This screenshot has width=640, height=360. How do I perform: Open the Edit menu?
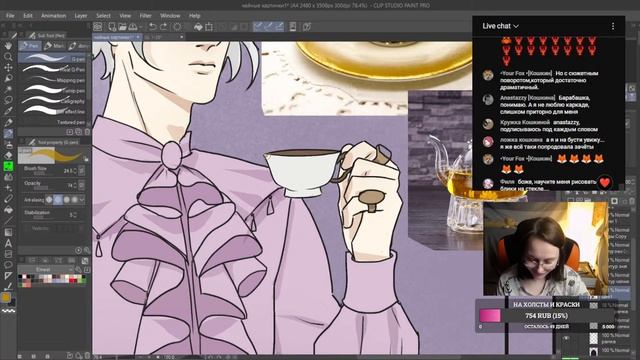pyautogui.click(x=28, y=16)
